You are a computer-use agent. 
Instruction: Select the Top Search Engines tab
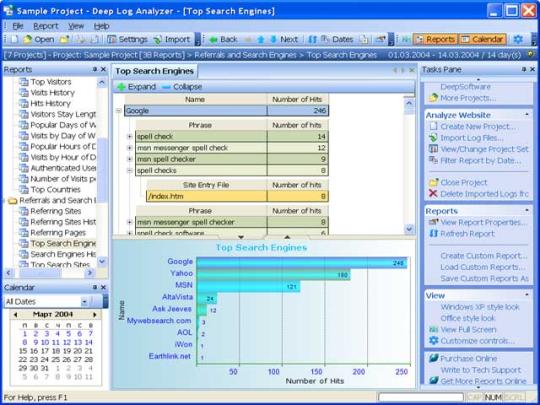pyautogui.click(x=154, y=71)
